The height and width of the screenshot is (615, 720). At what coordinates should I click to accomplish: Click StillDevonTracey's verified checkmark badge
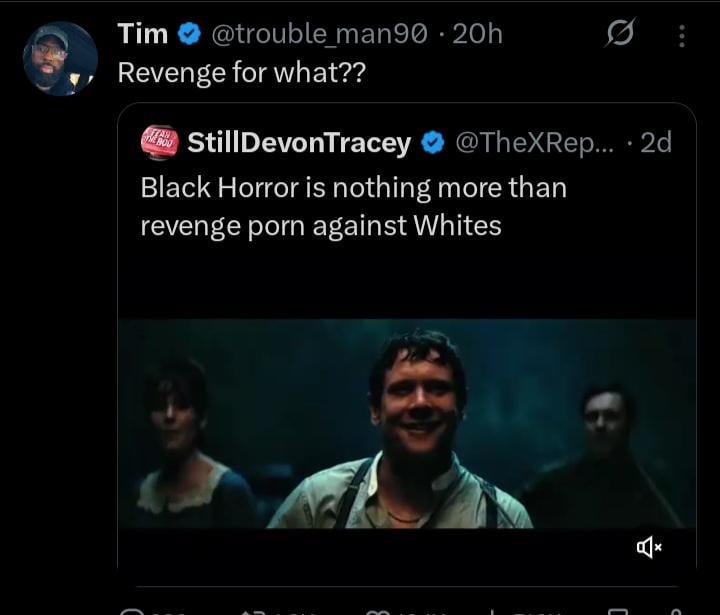point(432,143)
